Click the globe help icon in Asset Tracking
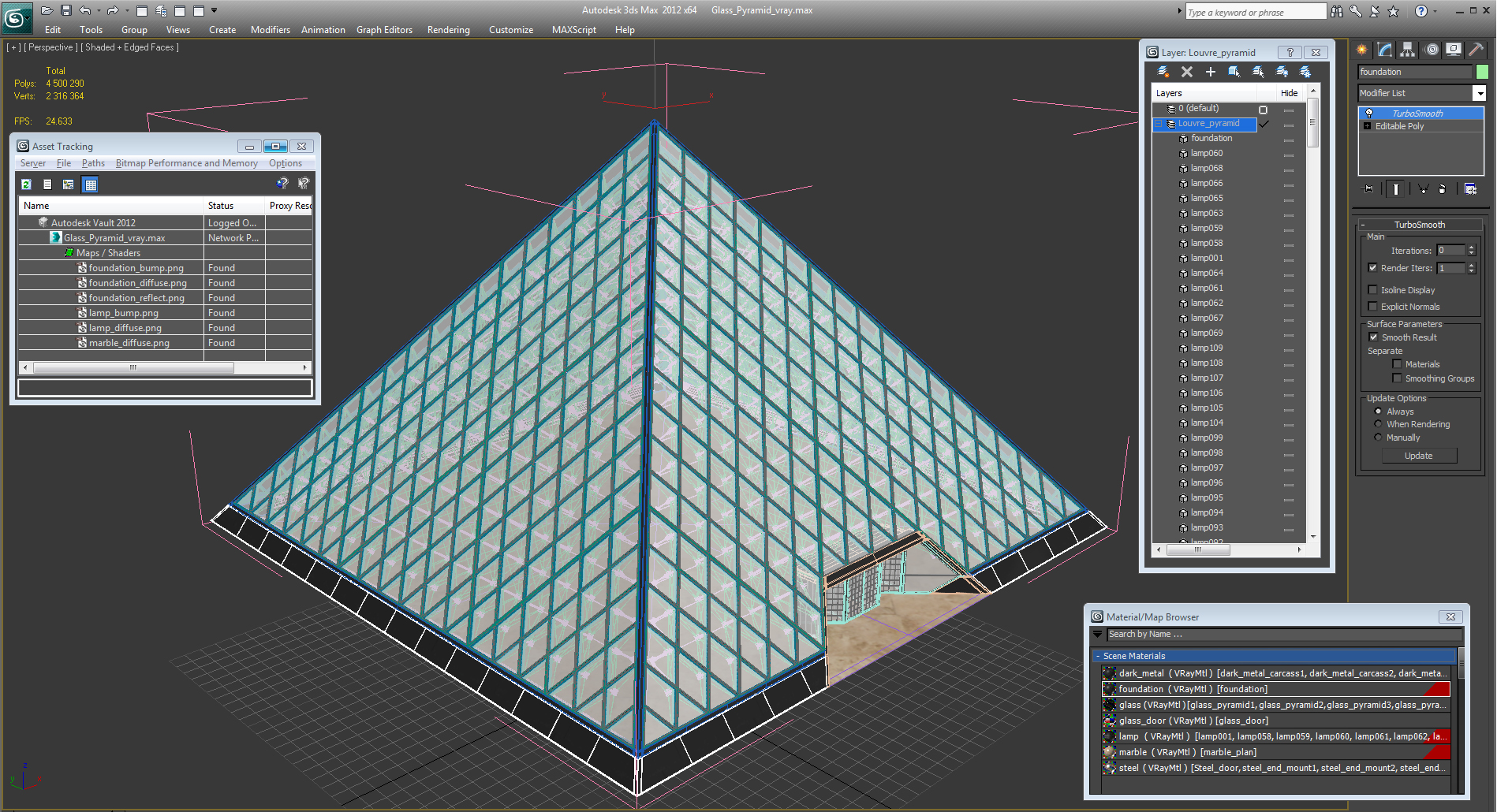The height and width of the screenshot is (812, 1497). click(x=282, y=183)
